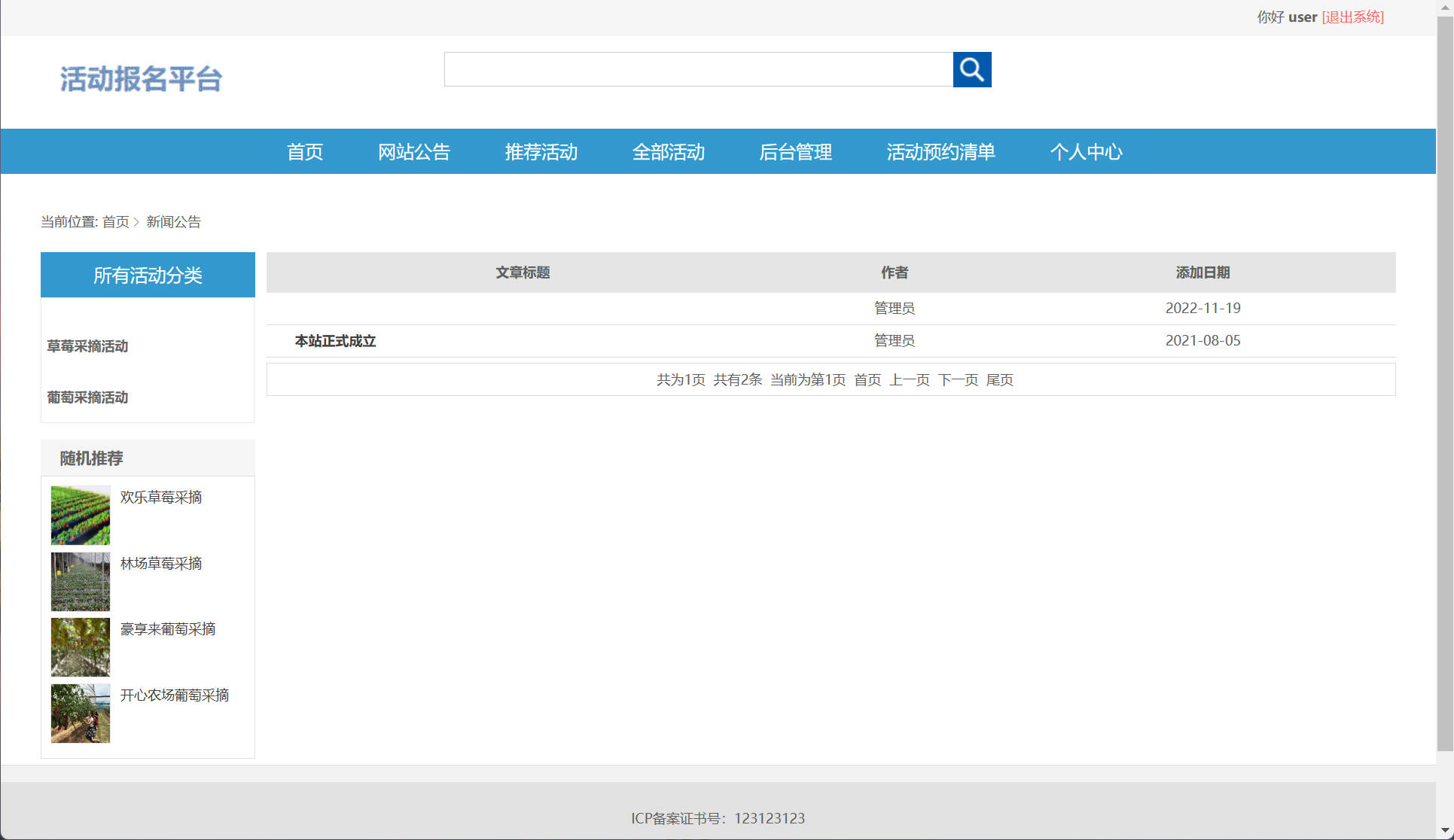The height and width of the screenshot is (840, 1454).
Task: Click 首页 in the breadcrumb trail
Action: [115, 221]
